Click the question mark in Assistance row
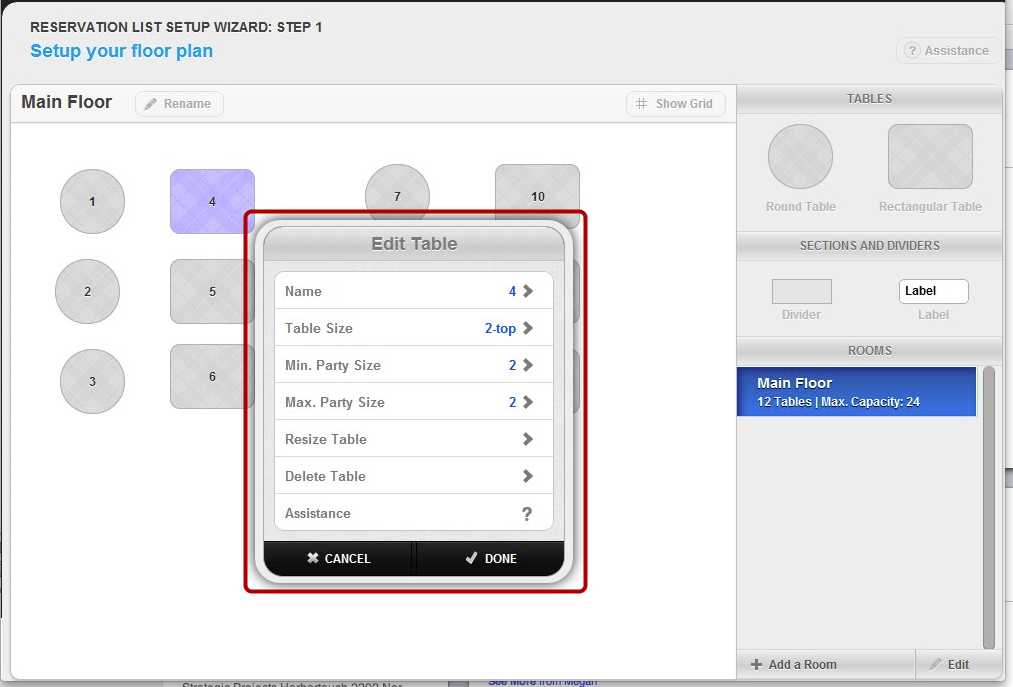The image size is (1013, 687). pyautogui.click(x=527, y=513)
